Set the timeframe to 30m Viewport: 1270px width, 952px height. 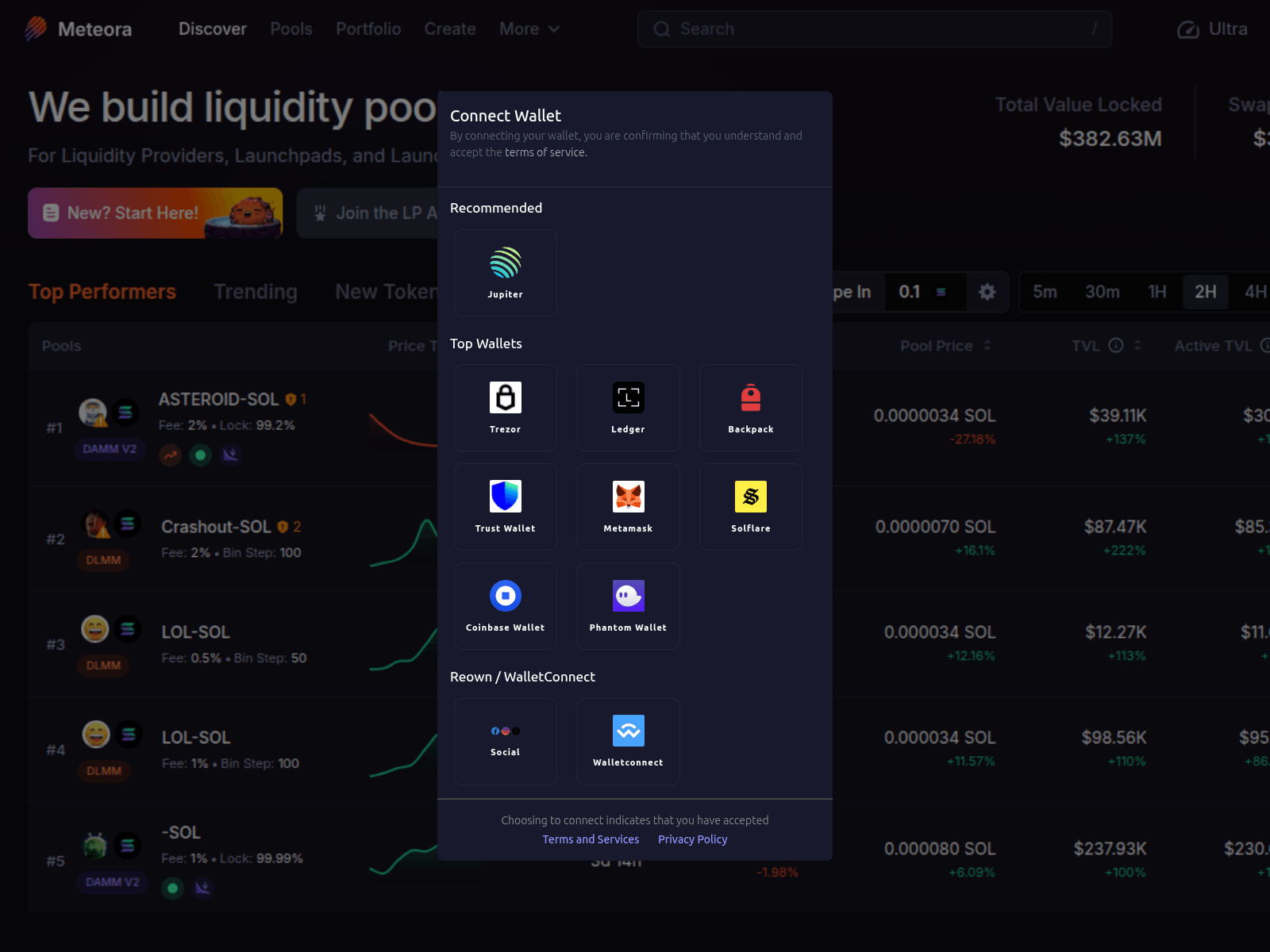pos(1103,292)
